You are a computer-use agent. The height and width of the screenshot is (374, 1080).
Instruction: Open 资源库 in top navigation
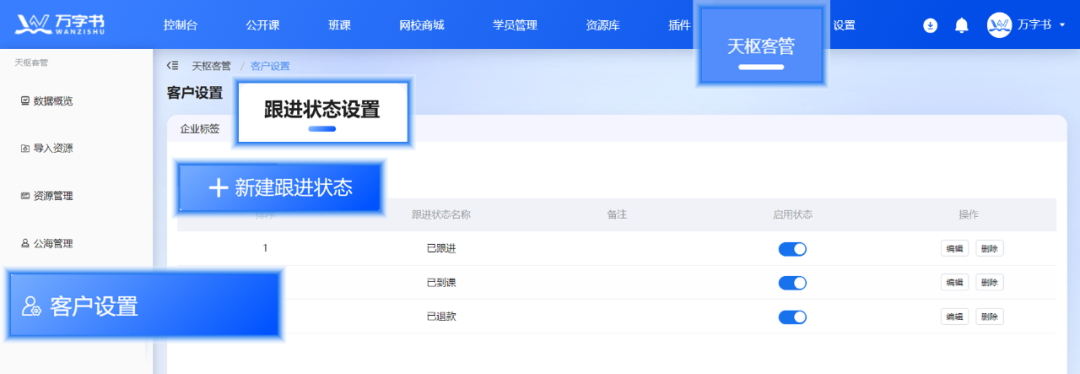[x=603, y=25]
